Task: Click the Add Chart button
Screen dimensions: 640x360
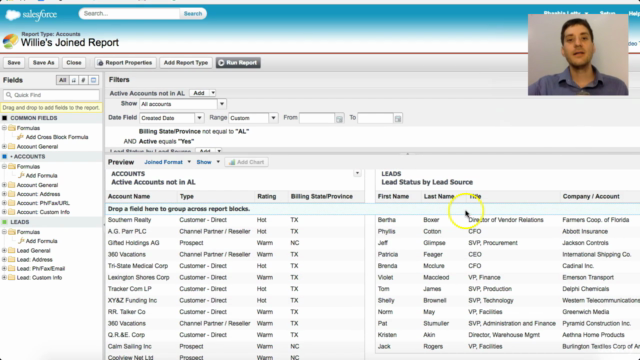Action: click(247, 162)
